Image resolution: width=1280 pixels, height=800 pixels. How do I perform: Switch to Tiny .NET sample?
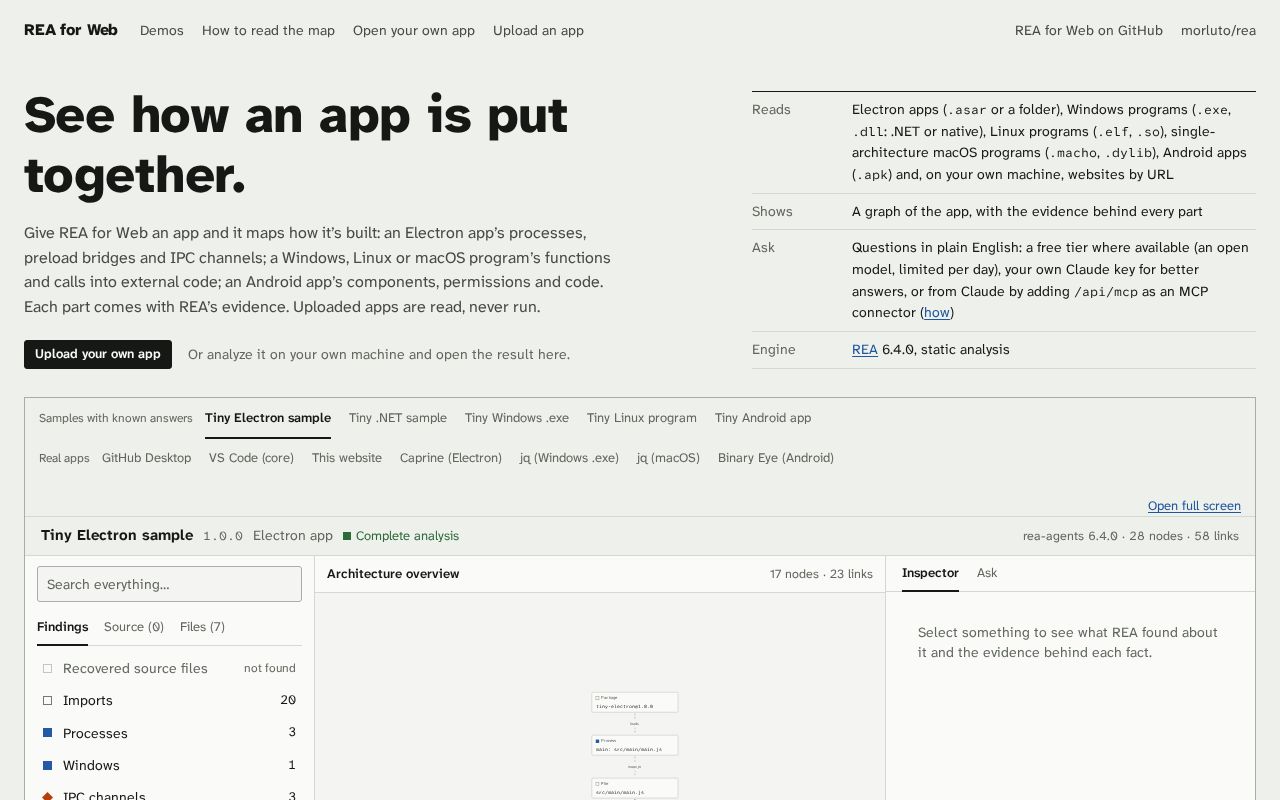pos(398,418)
